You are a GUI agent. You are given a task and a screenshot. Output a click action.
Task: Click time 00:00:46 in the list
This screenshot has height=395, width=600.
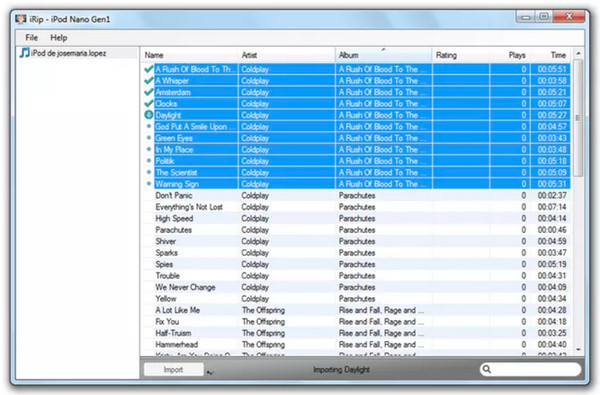tap(552, 230)
